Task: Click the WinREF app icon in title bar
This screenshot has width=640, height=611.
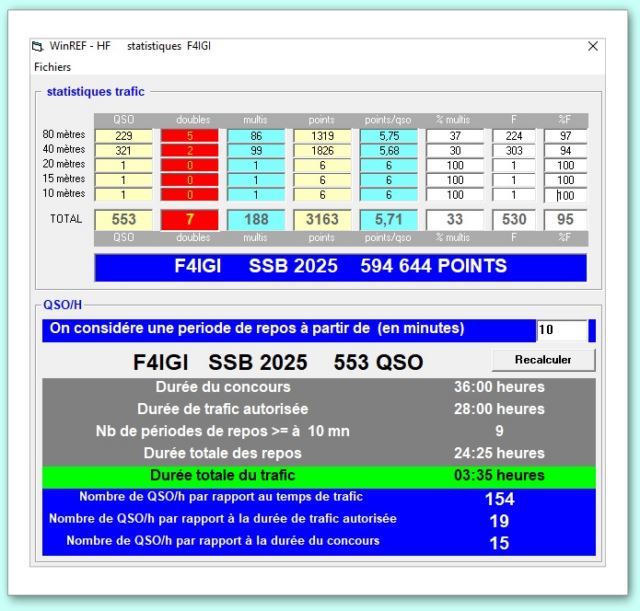Action: click(x=39, y=46)
